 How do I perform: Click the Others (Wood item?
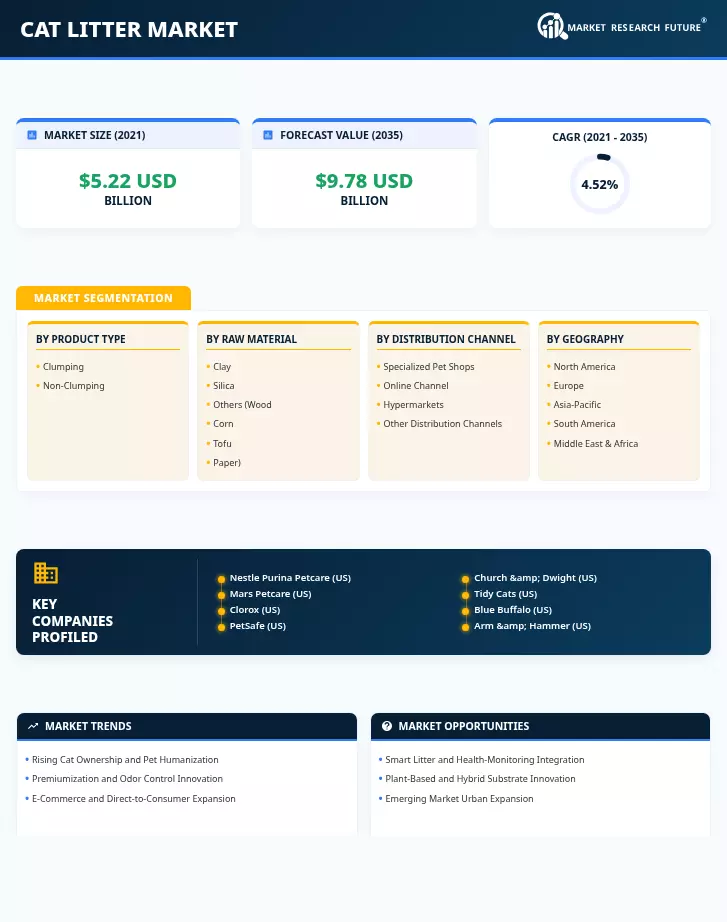point(242,405)
